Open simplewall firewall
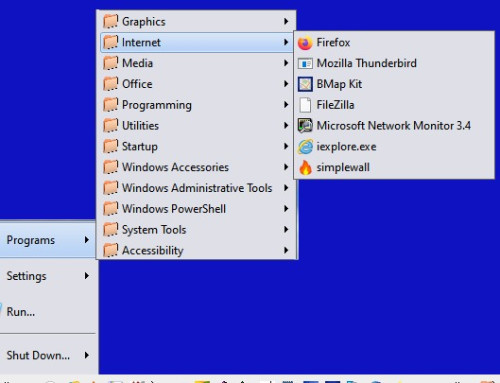500x383 pixels. [x=394, y=167]
